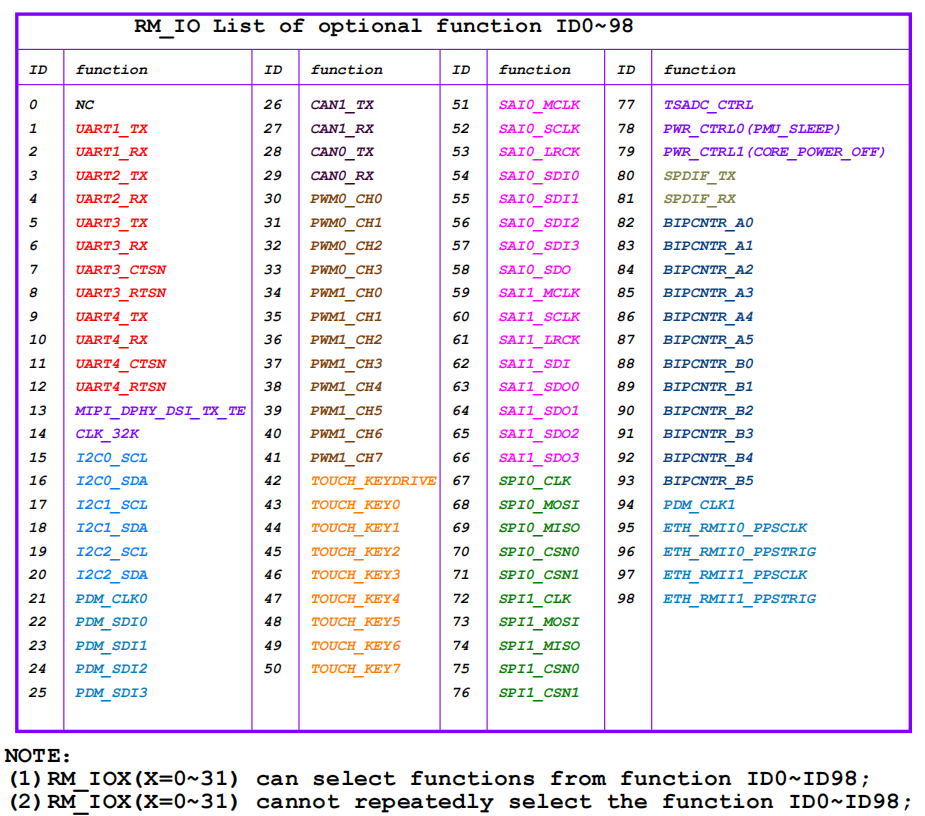Click CAN1_TX function cell
Viewport: 925px width, 816px height.
(342, 105)
